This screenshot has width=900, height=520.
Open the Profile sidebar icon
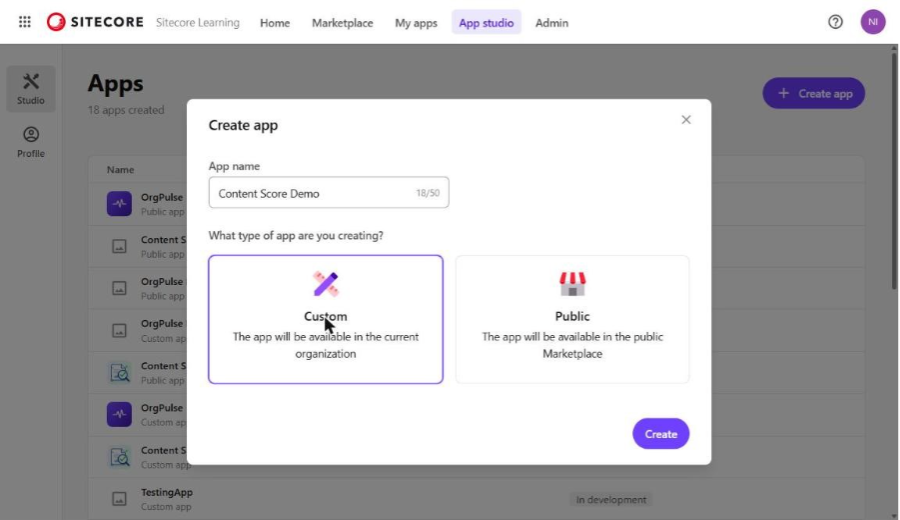point(31,142)
